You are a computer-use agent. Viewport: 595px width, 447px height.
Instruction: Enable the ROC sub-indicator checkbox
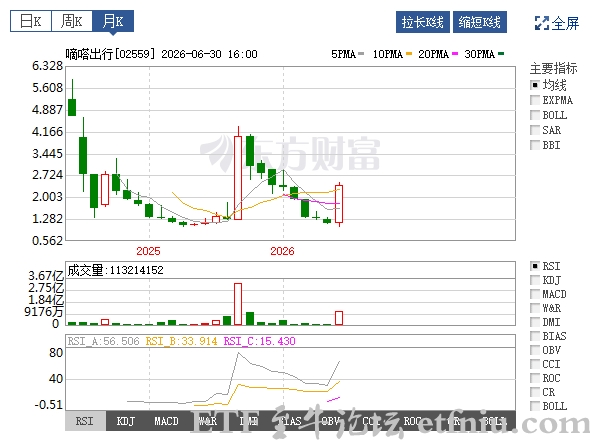(535, 378)
